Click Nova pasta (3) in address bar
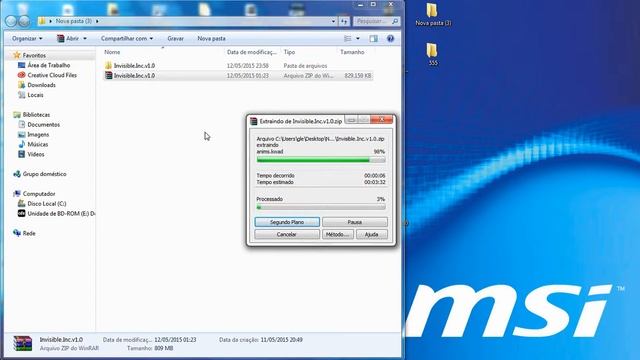The width and height of the screenshot is (640, 360). [x=73, y=21]
